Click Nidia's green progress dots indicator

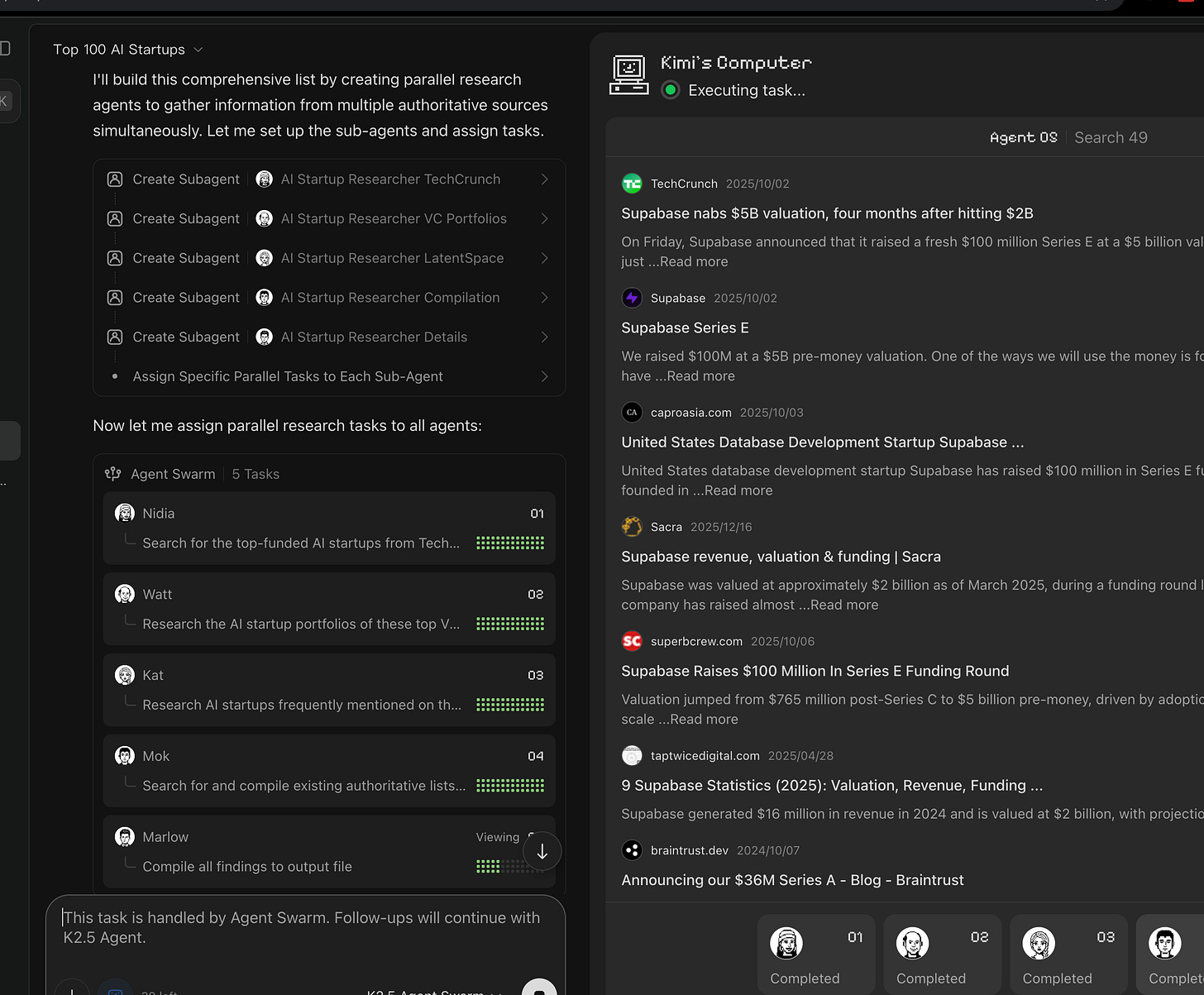point(510,543)
